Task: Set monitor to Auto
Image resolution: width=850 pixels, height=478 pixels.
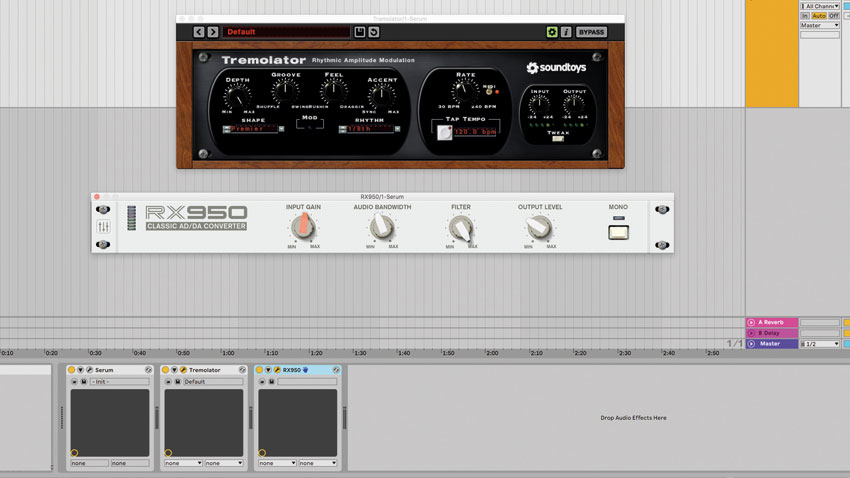Action: coord(819,16)
